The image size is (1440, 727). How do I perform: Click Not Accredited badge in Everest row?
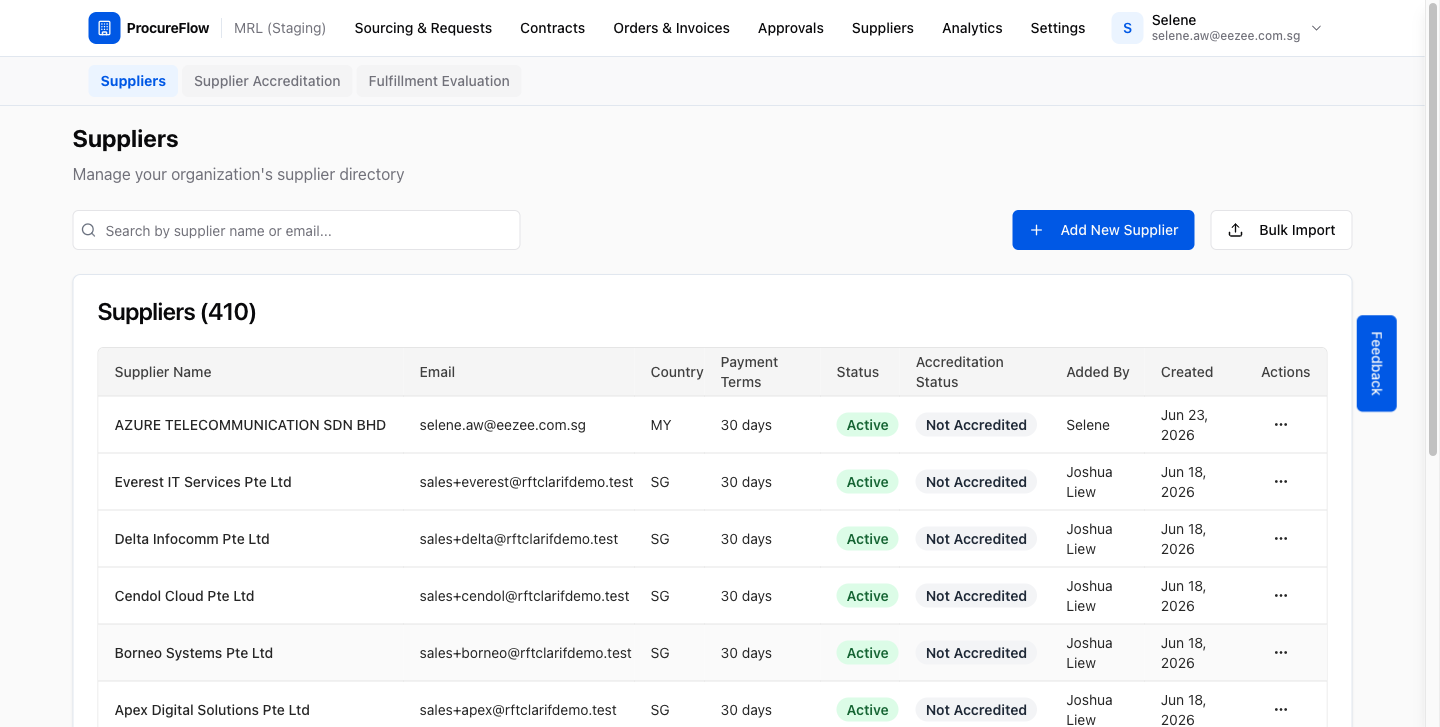976,482
